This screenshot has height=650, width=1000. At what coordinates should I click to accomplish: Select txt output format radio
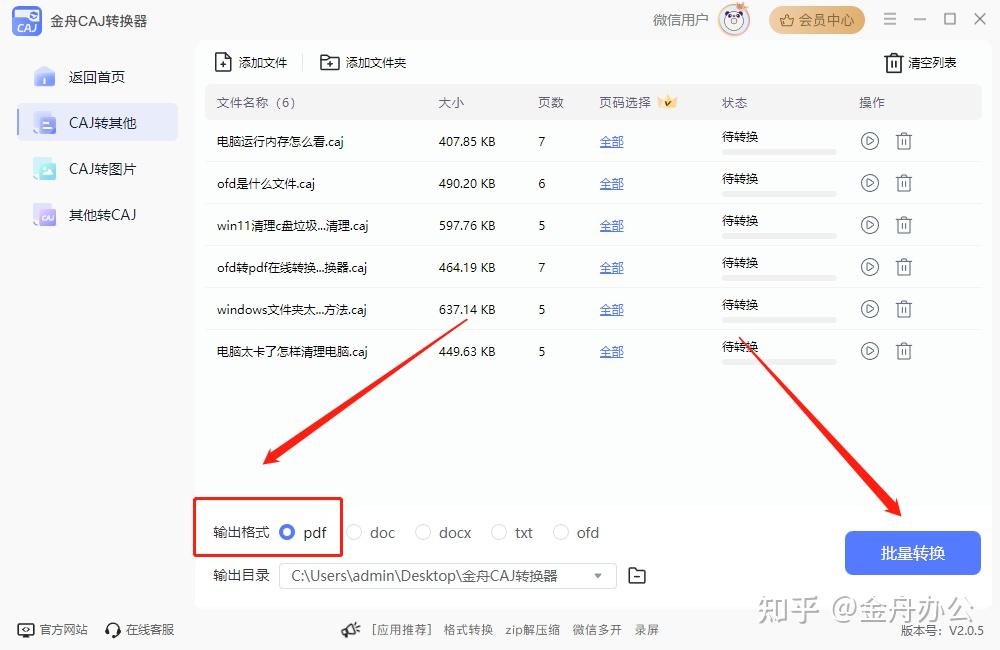click(499, 532)
